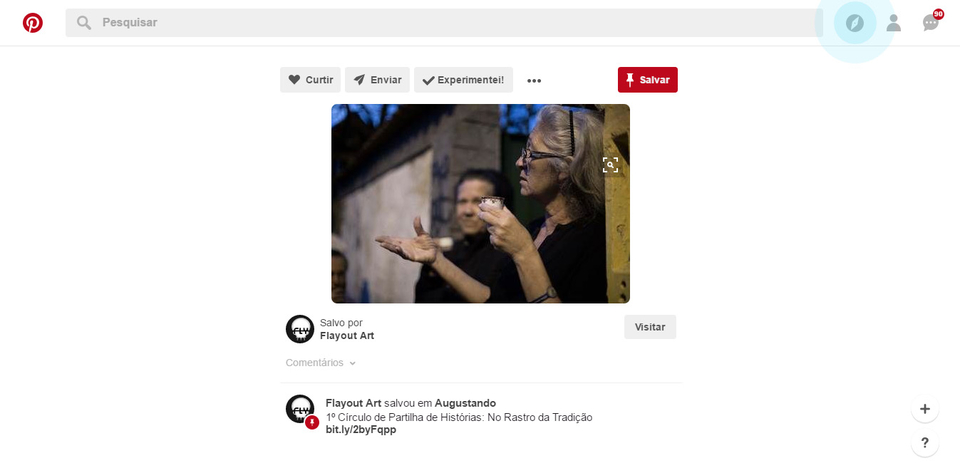Open the three-dots more options menu

pos(534,80)
